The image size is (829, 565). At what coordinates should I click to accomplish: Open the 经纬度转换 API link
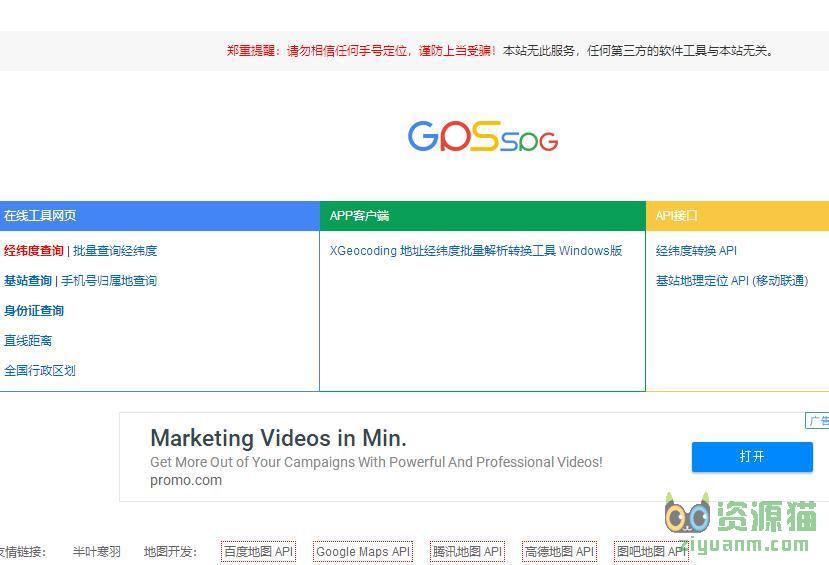[696, 251]
